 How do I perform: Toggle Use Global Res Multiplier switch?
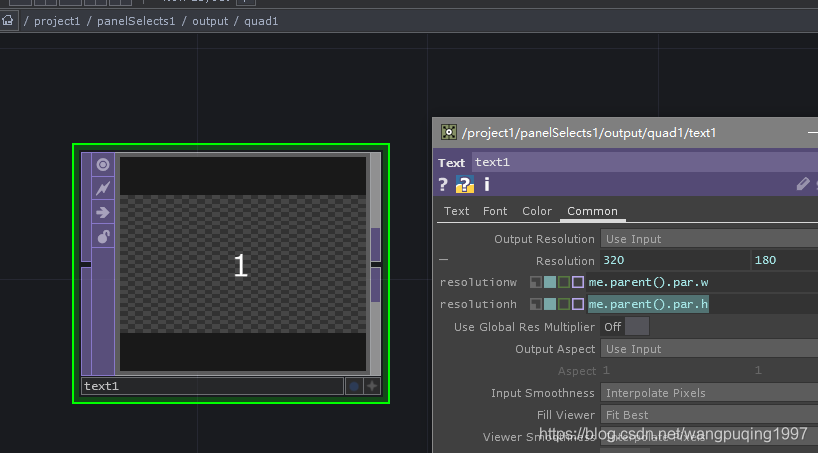pyautogui.click(x=625, y=327)
